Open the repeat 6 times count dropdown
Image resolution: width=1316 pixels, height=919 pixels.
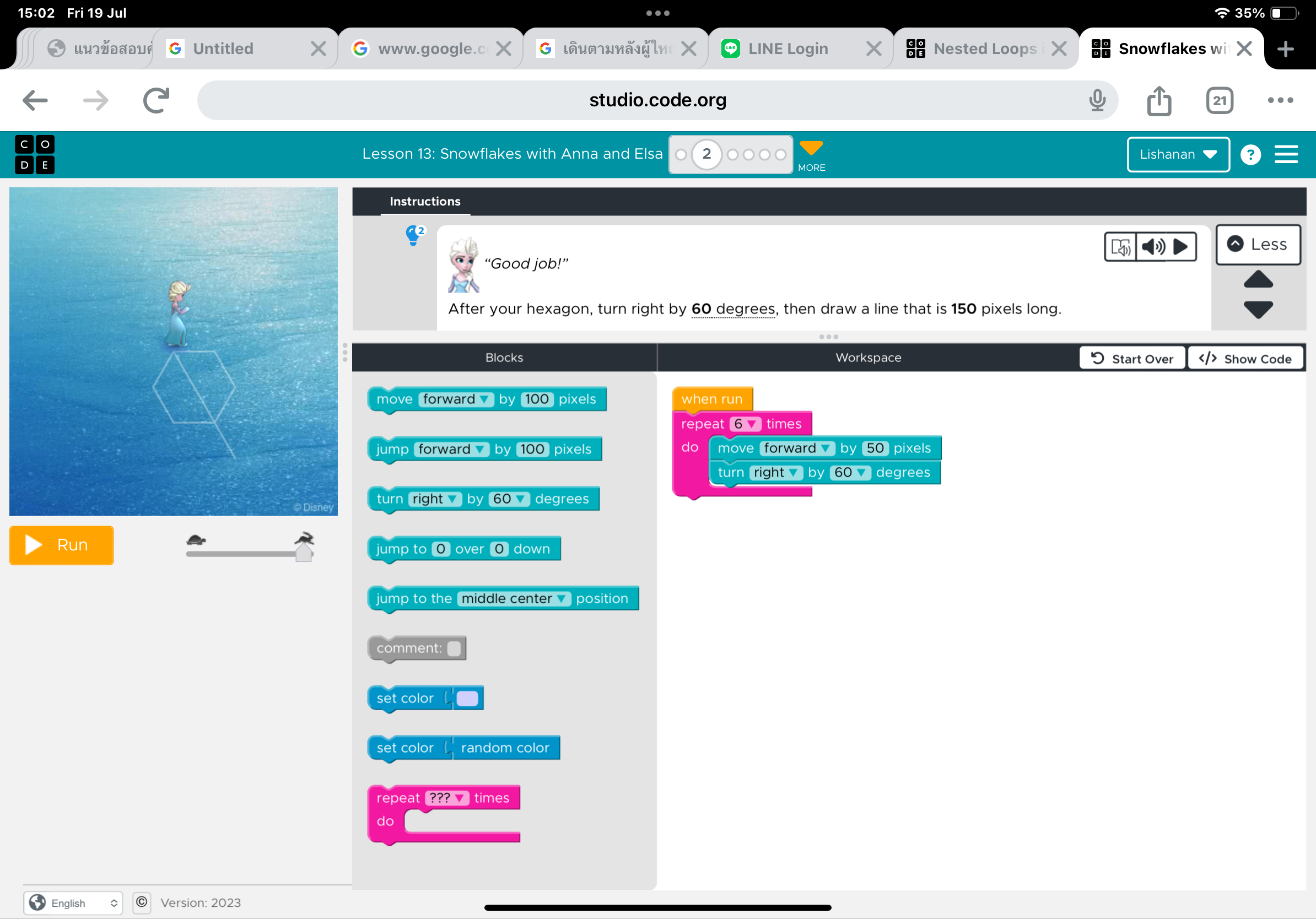(x=745, y=424)
